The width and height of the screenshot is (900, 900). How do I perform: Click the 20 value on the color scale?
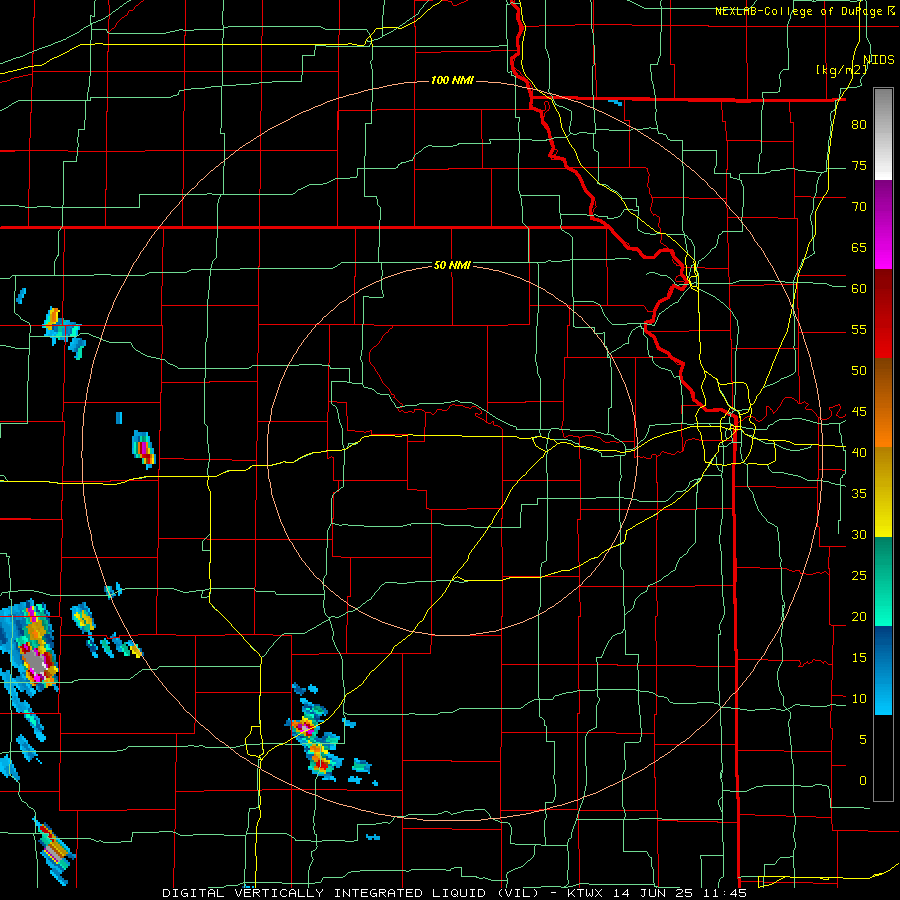pyautogui.click(x=859, y=617)
